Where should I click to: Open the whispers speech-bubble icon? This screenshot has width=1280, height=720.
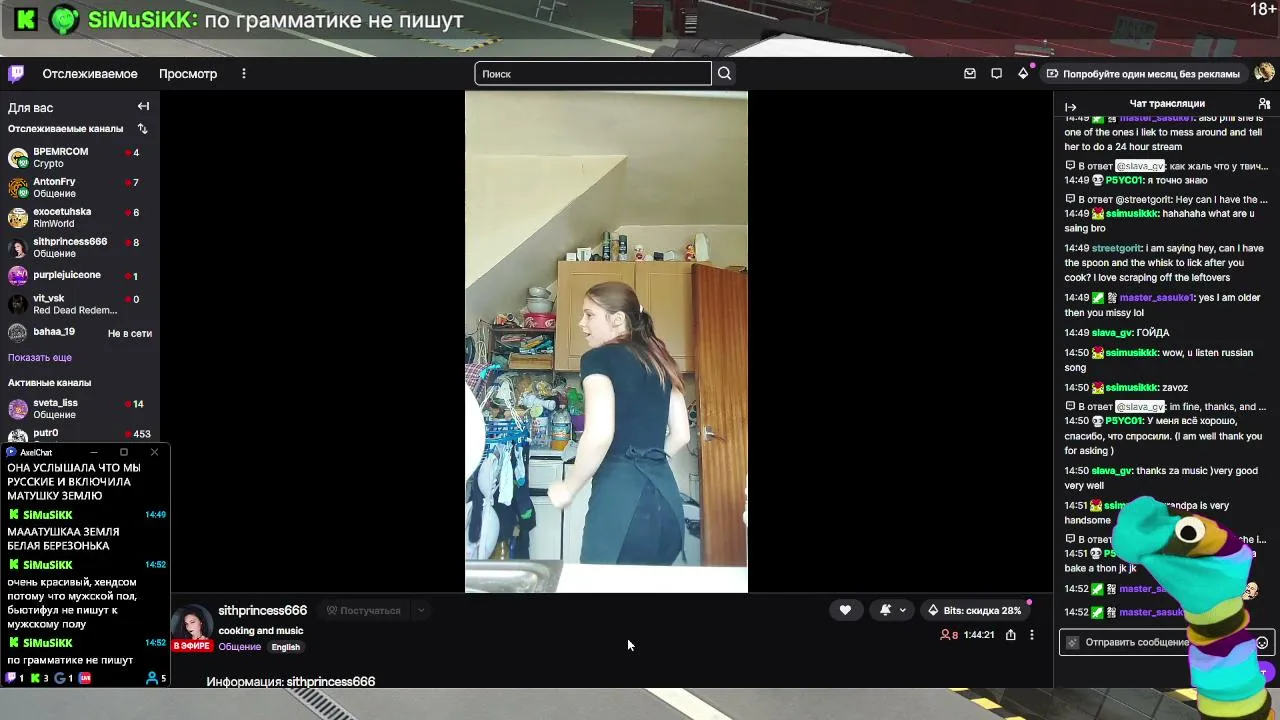[996, 73]
